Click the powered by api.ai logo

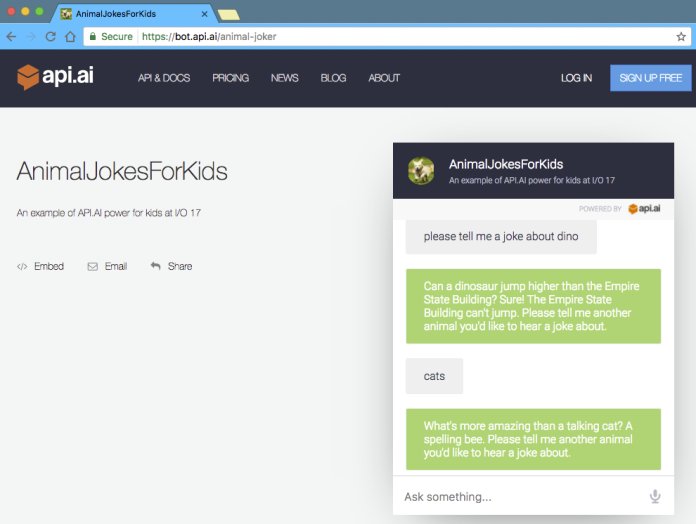click(x=644, y=209)
